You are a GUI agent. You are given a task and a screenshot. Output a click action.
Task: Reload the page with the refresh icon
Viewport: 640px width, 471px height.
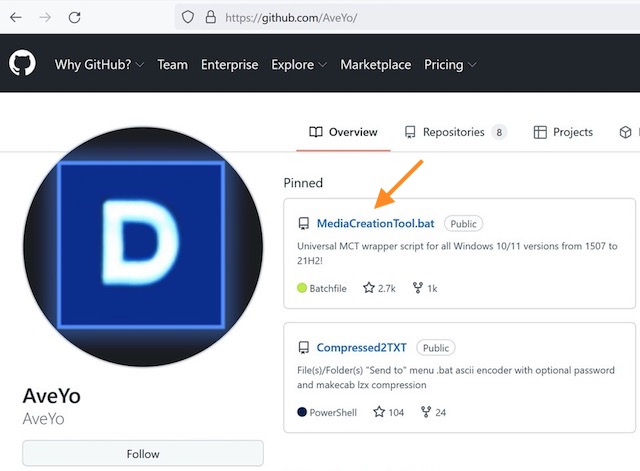[76, 17]
